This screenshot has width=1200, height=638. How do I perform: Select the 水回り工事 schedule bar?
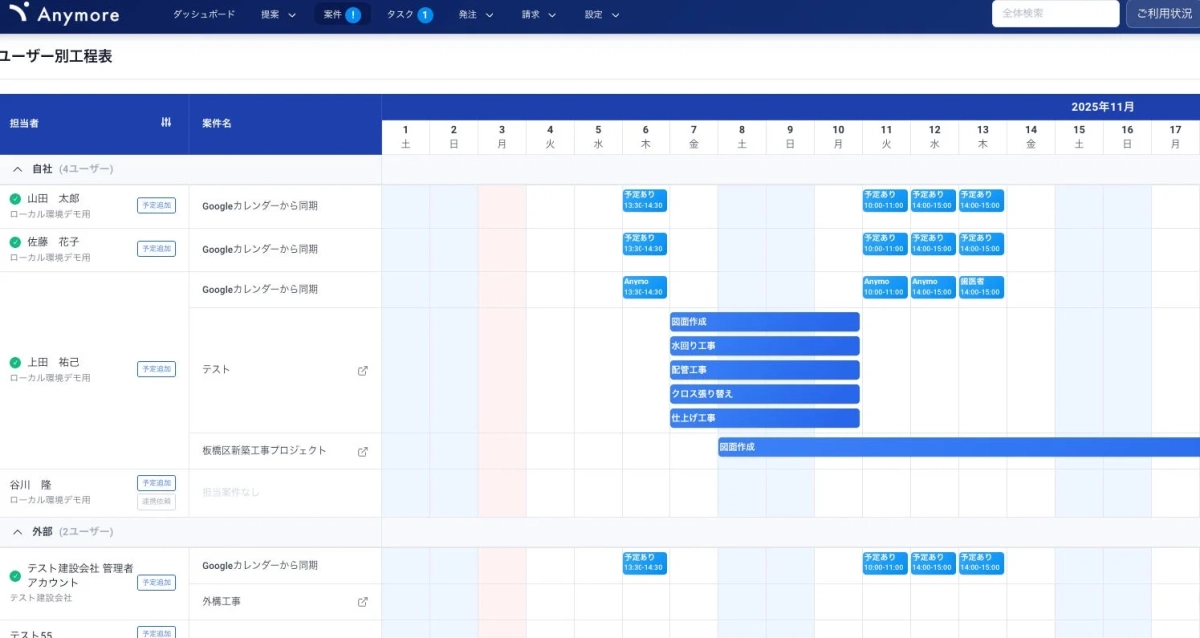[764, 346]
